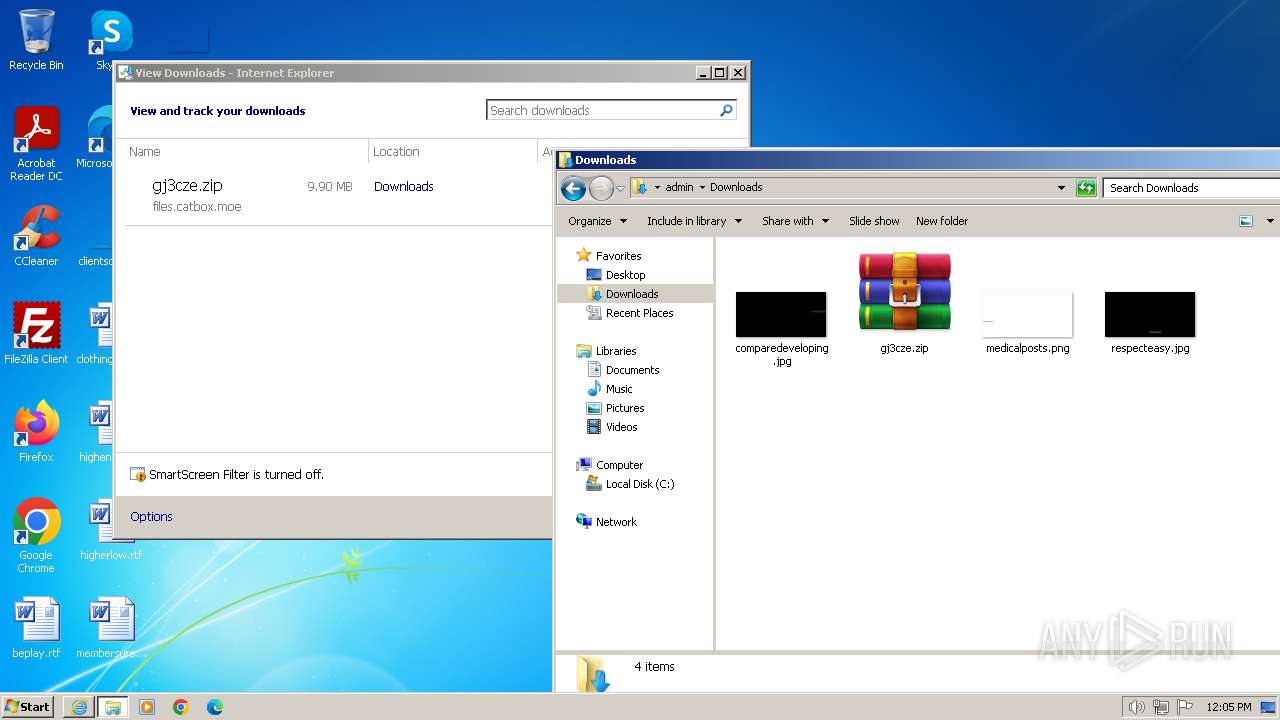Image resolution: width=1280 pixels, height=720 pixels.
Task: Click the search magnifier in View Downloads
Action: (726, 110)
